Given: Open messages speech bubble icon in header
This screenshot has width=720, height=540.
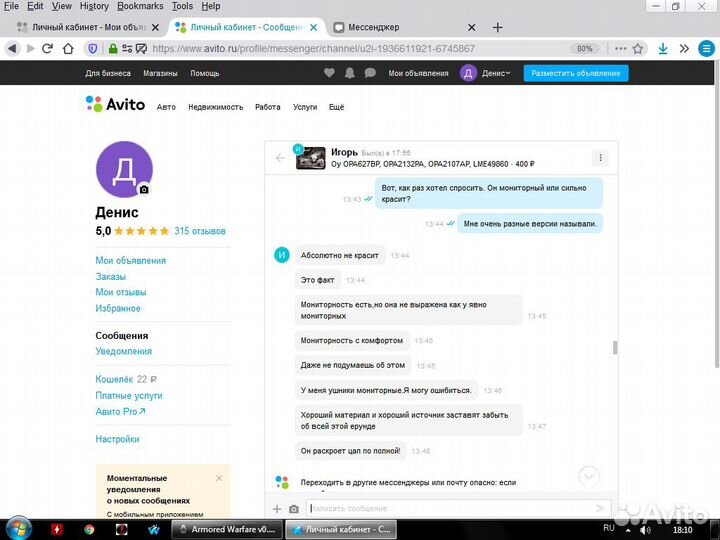Looking at the screenshot, I should point(370,73).
